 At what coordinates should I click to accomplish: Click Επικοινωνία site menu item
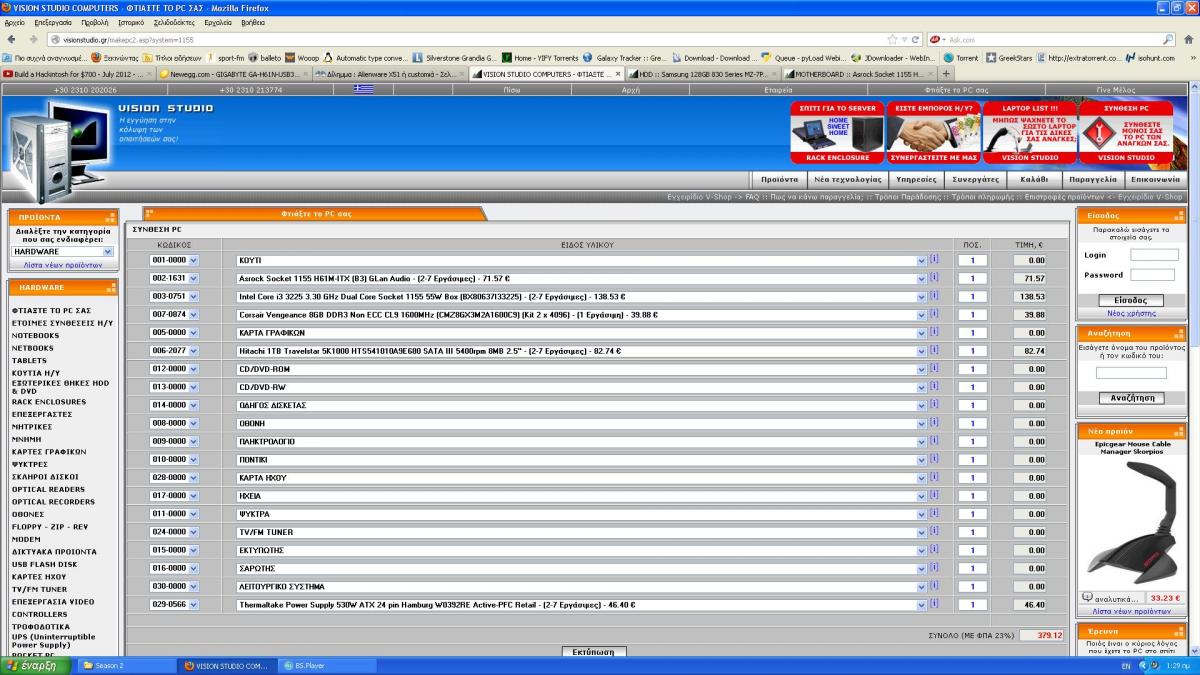(x=1154, y=179)
